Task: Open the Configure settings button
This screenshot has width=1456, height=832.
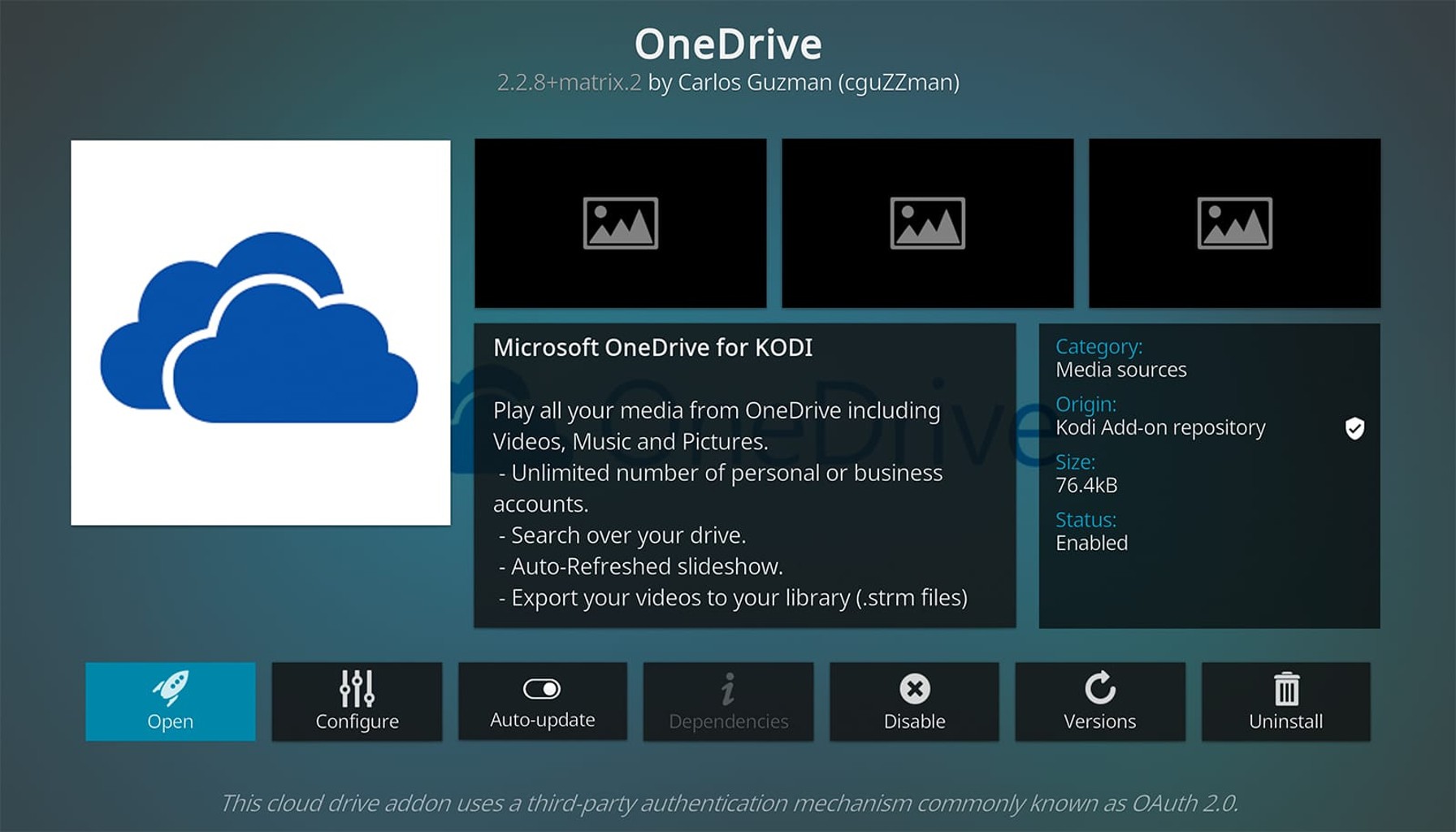Action: [x=357, y=701]
